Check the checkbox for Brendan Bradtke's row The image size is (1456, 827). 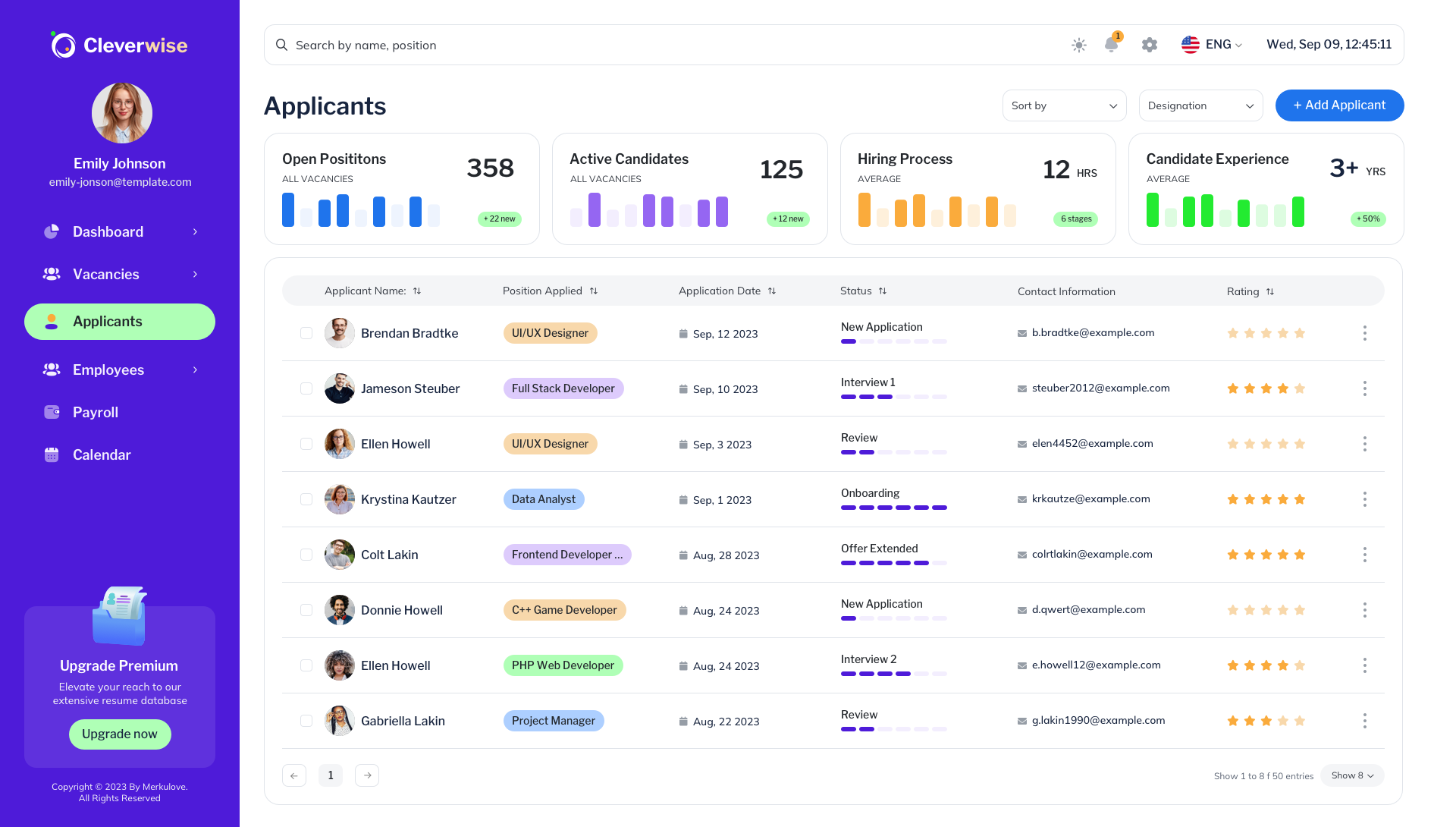[x=306, y=333]
